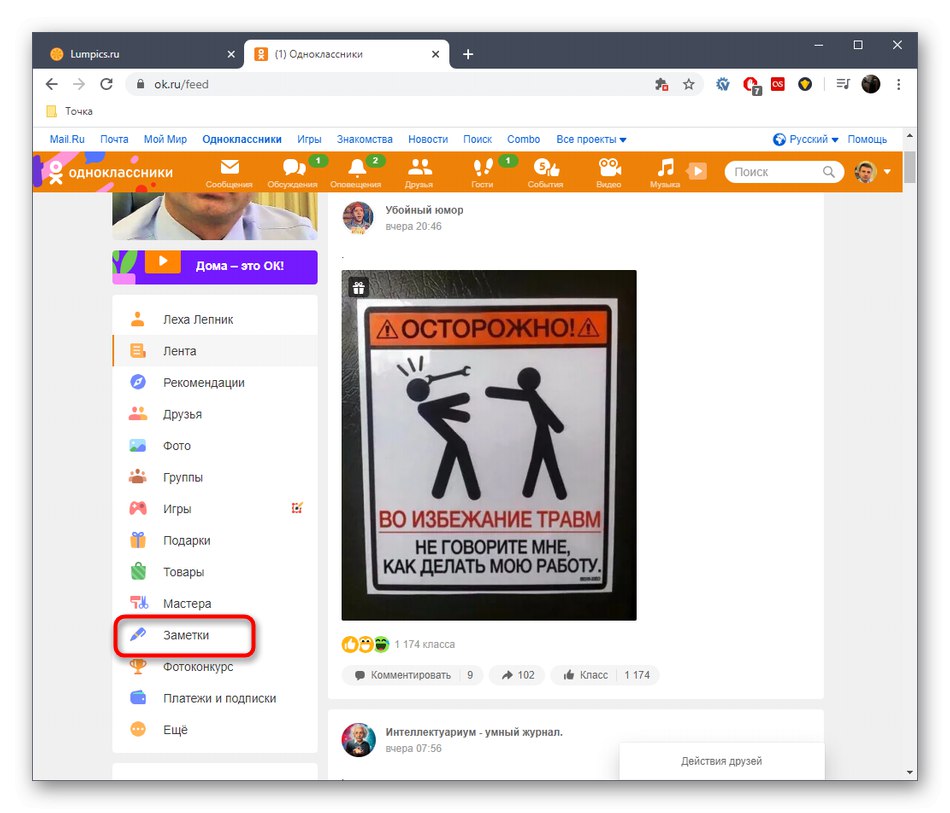
Task: Open Игры in the left sidebar
Action: (215, 508)
